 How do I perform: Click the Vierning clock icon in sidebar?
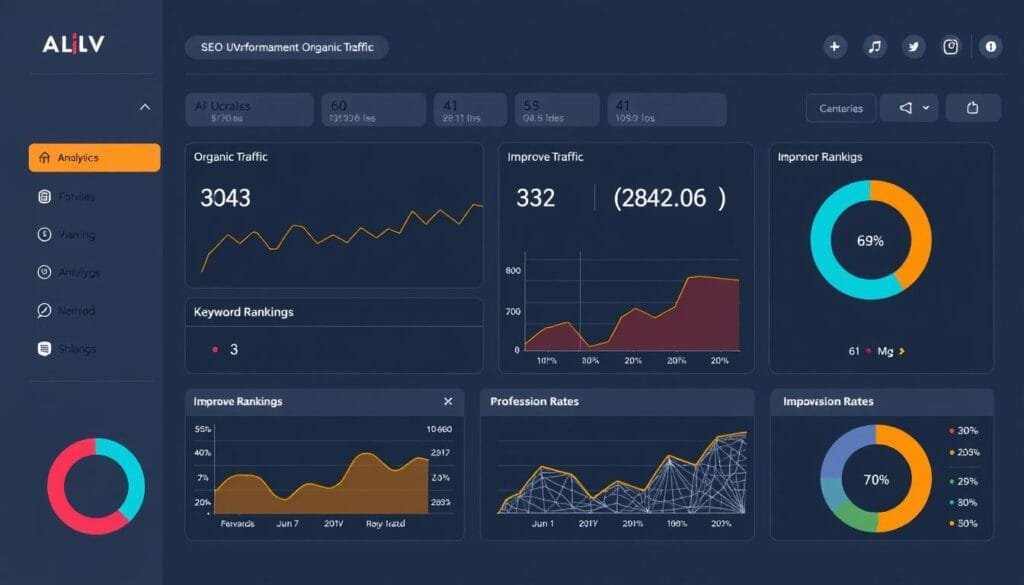pyautogui.click(x=44, y=234)
